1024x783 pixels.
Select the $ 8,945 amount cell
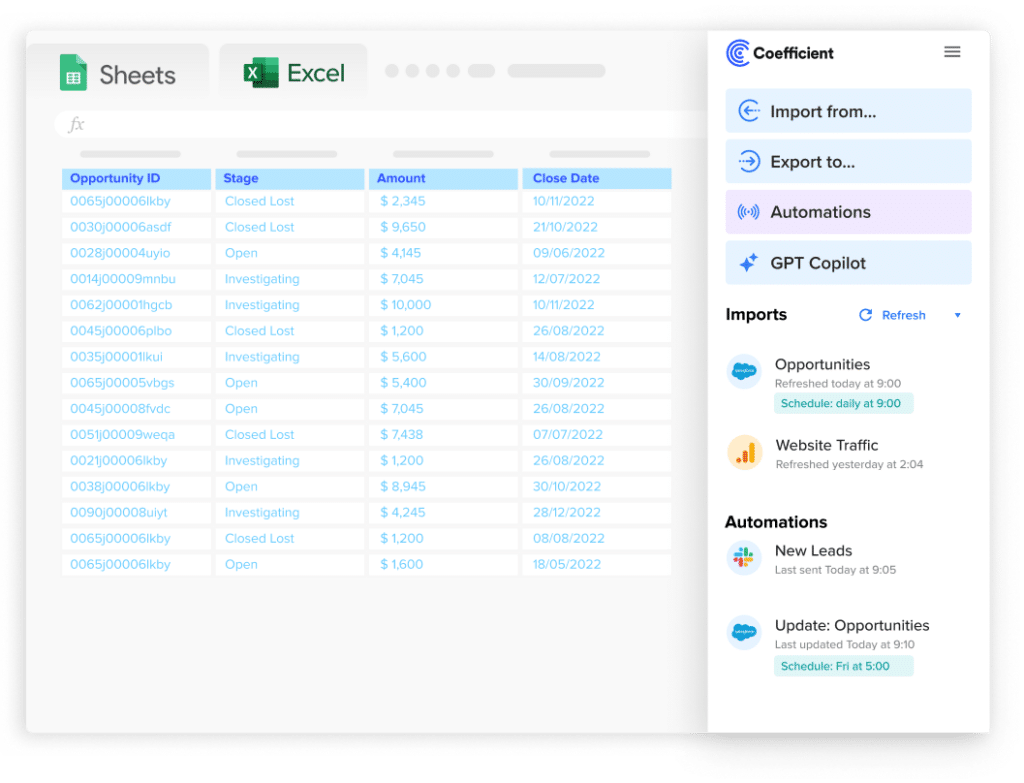click(x=443, y=487)
